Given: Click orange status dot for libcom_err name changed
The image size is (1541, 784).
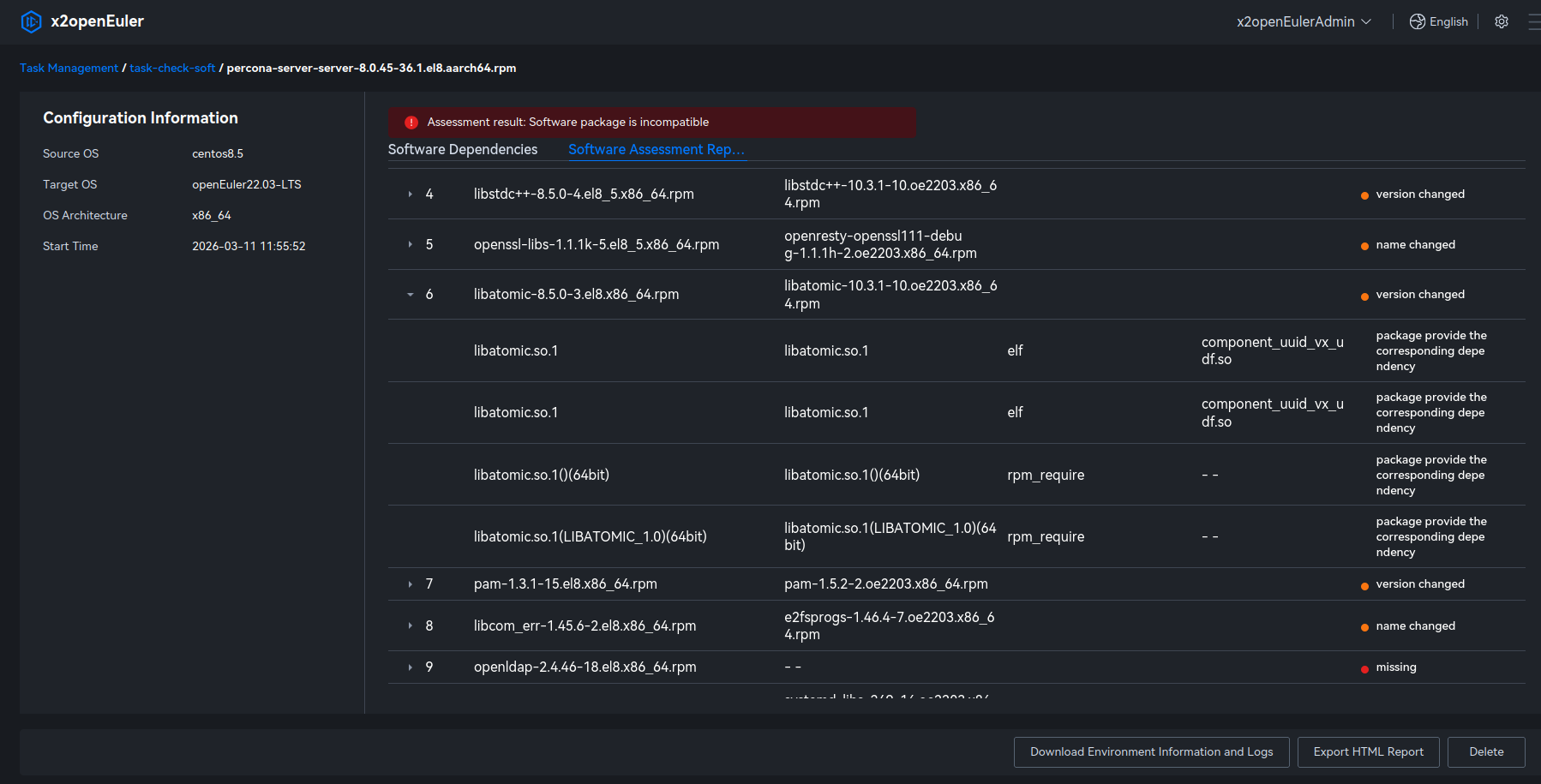Looking at the screenshot, I should 1364,628.
